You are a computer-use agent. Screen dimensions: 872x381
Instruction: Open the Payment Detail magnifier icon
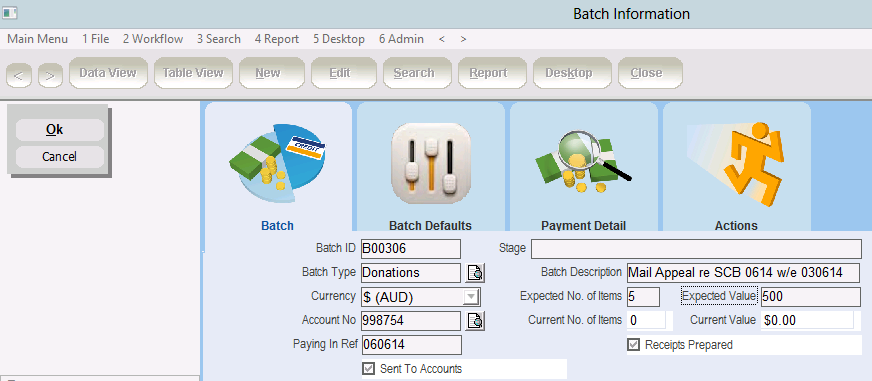tap(583, 162)
